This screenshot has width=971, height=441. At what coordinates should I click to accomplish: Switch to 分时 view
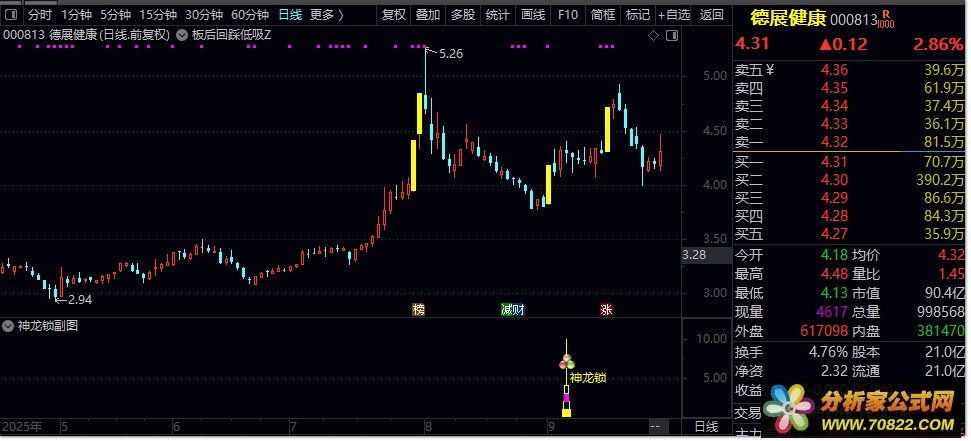pos(40,15)
